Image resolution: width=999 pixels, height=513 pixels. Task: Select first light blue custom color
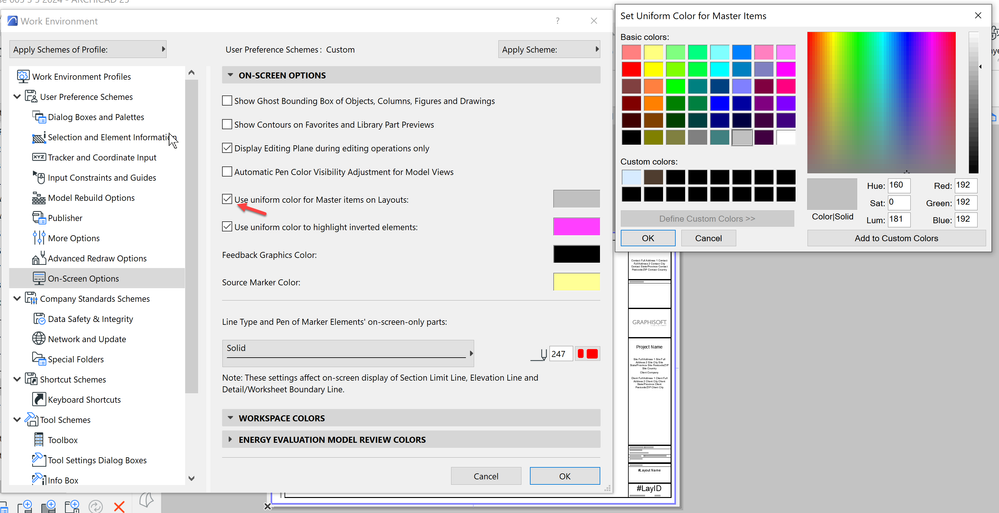coord(631,177)
